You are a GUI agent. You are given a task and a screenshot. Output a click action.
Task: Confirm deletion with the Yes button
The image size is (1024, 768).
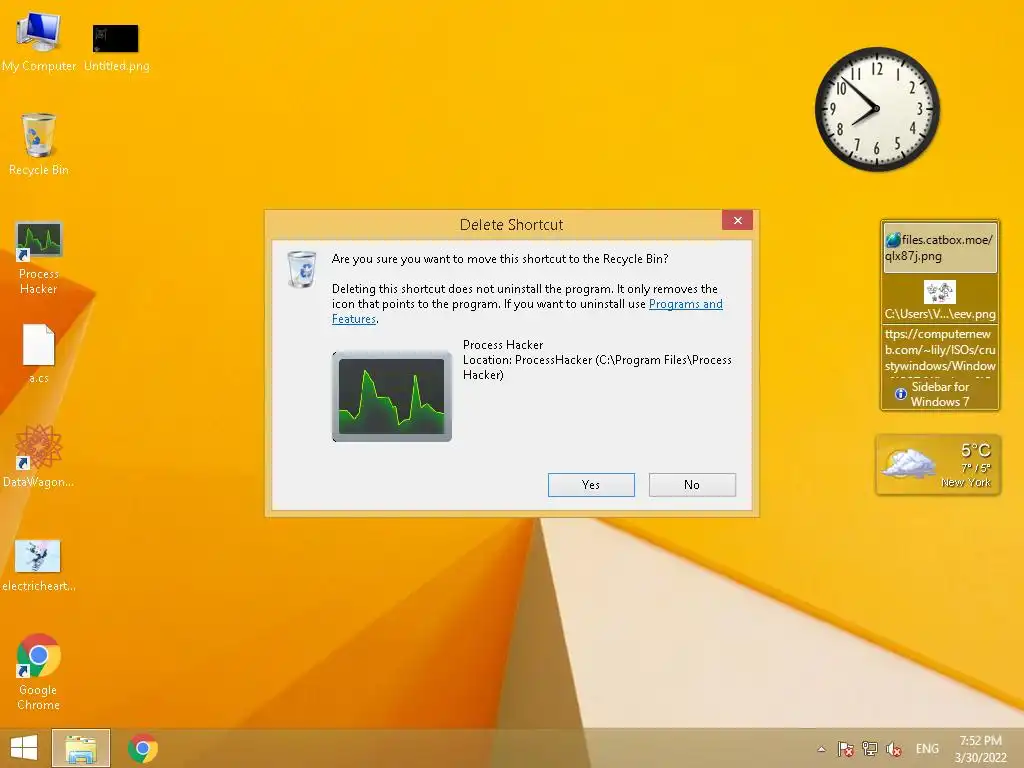pos(591,485)
